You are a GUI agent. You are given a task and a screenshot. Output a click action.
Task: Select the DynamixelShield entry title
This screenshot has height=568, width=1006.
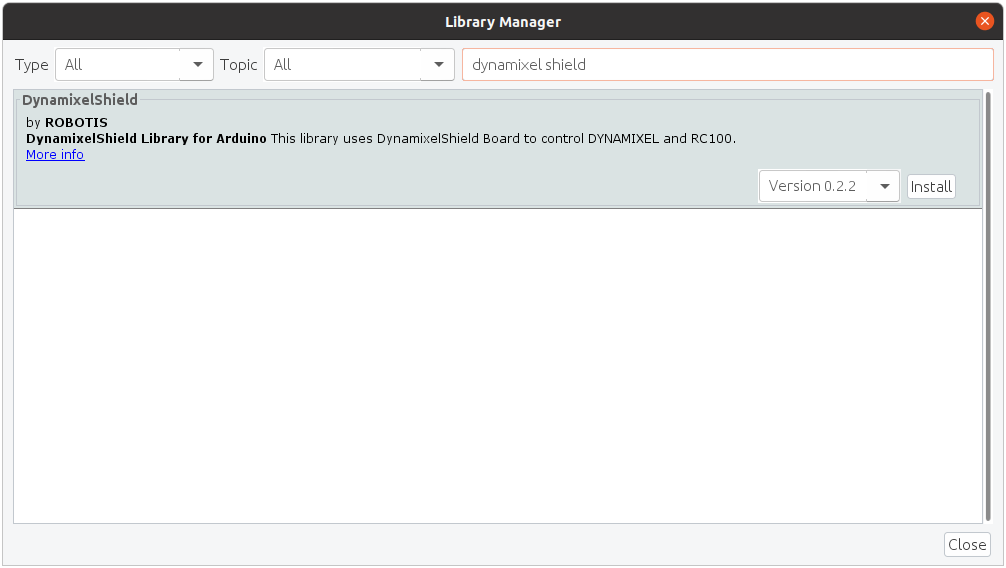click(x=80, y=100)
